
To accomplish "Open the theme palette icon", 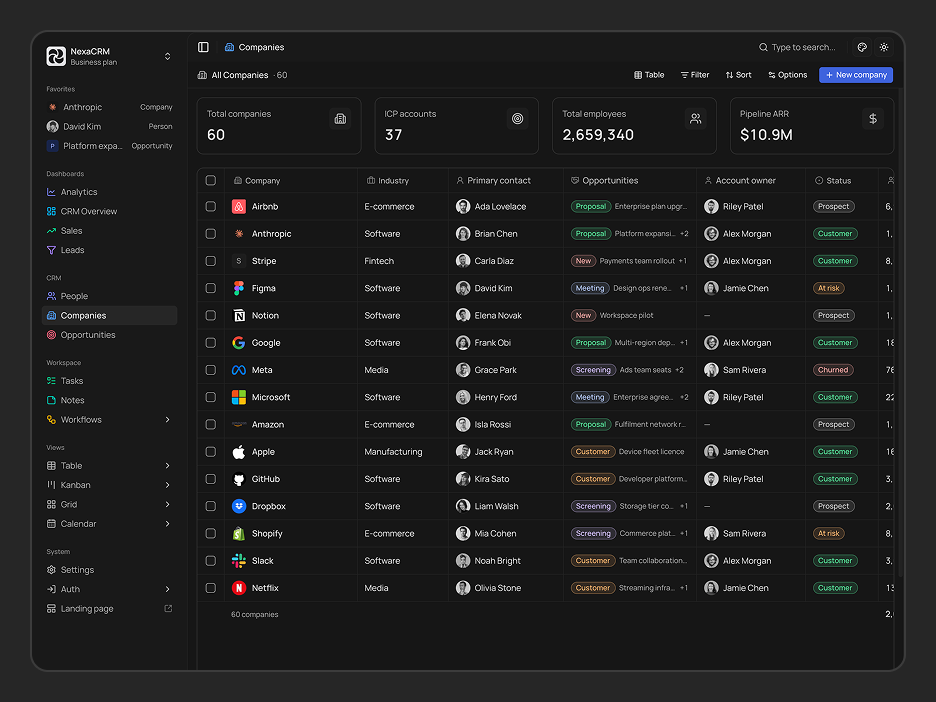I will coord(862,47).
